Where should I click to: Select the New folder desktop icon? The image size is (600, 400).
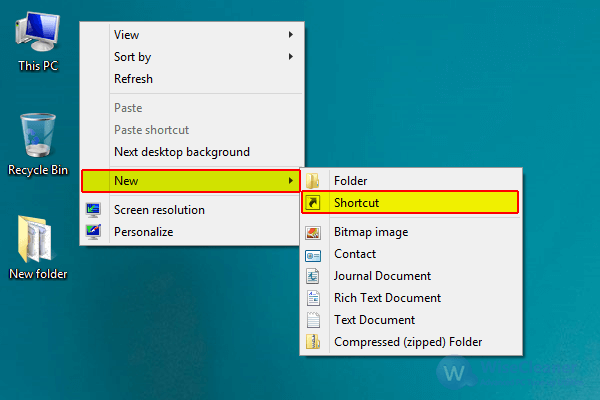[38, 248]
